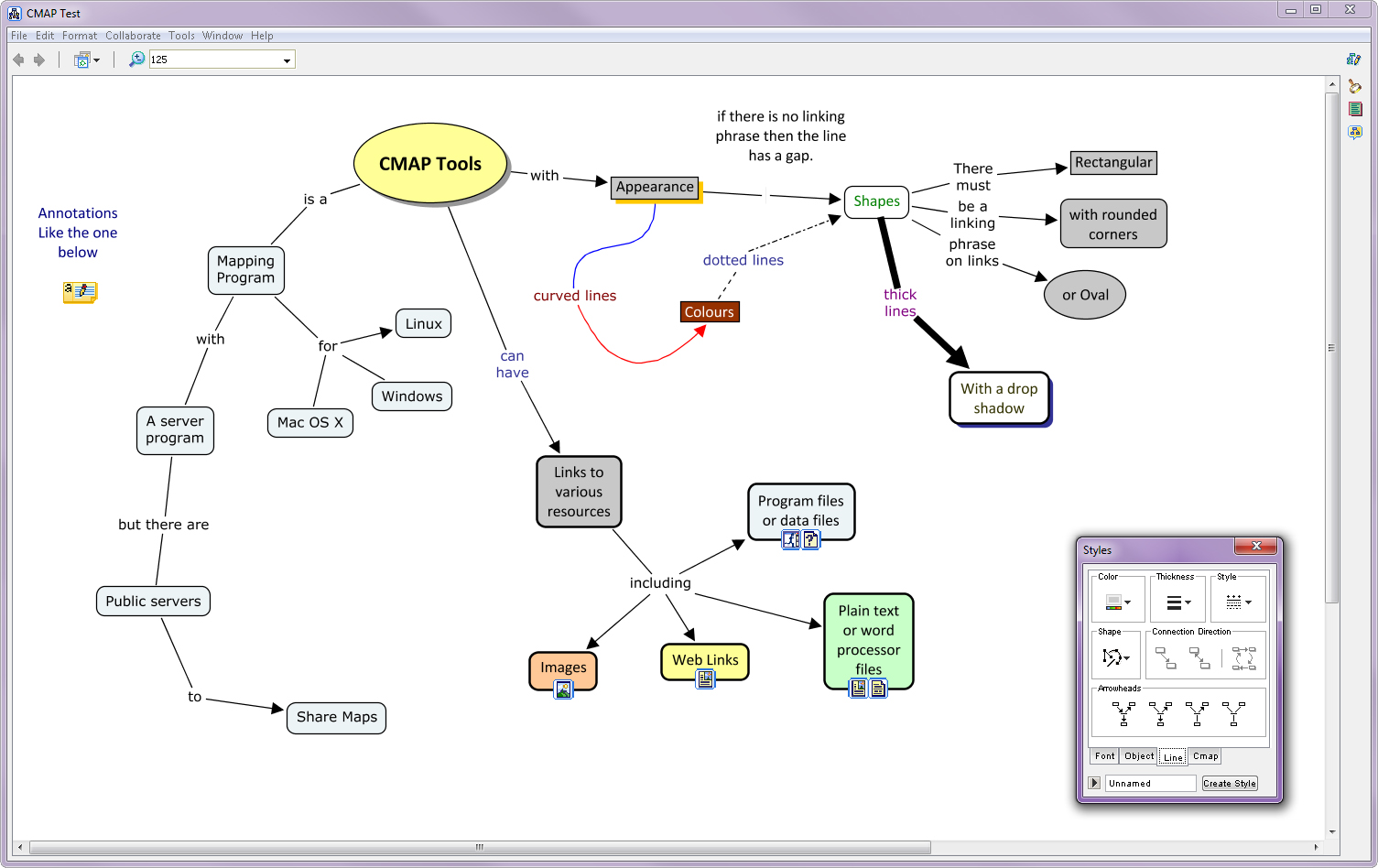Click the vertical scrollbar thumb
Image resolution: width=1378 pixels, height=868 pixels.
click(x=1331, y=347)
